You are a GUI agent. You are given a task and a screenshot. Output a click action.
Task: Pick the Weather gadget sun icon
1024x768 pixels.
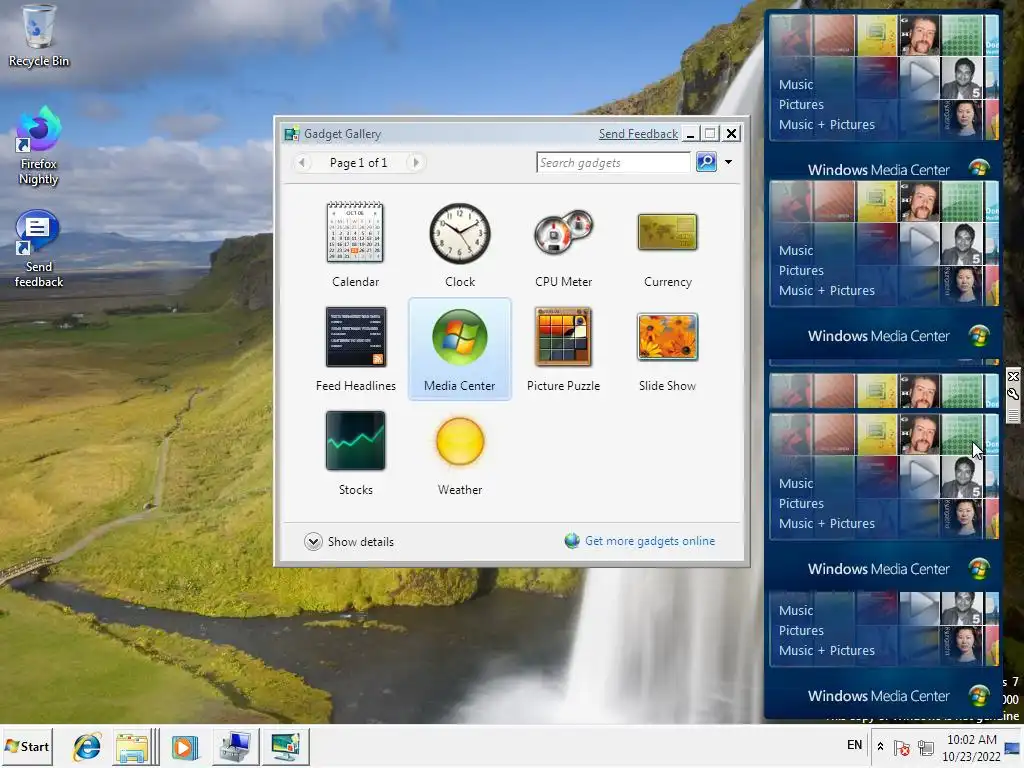(460, 441)
